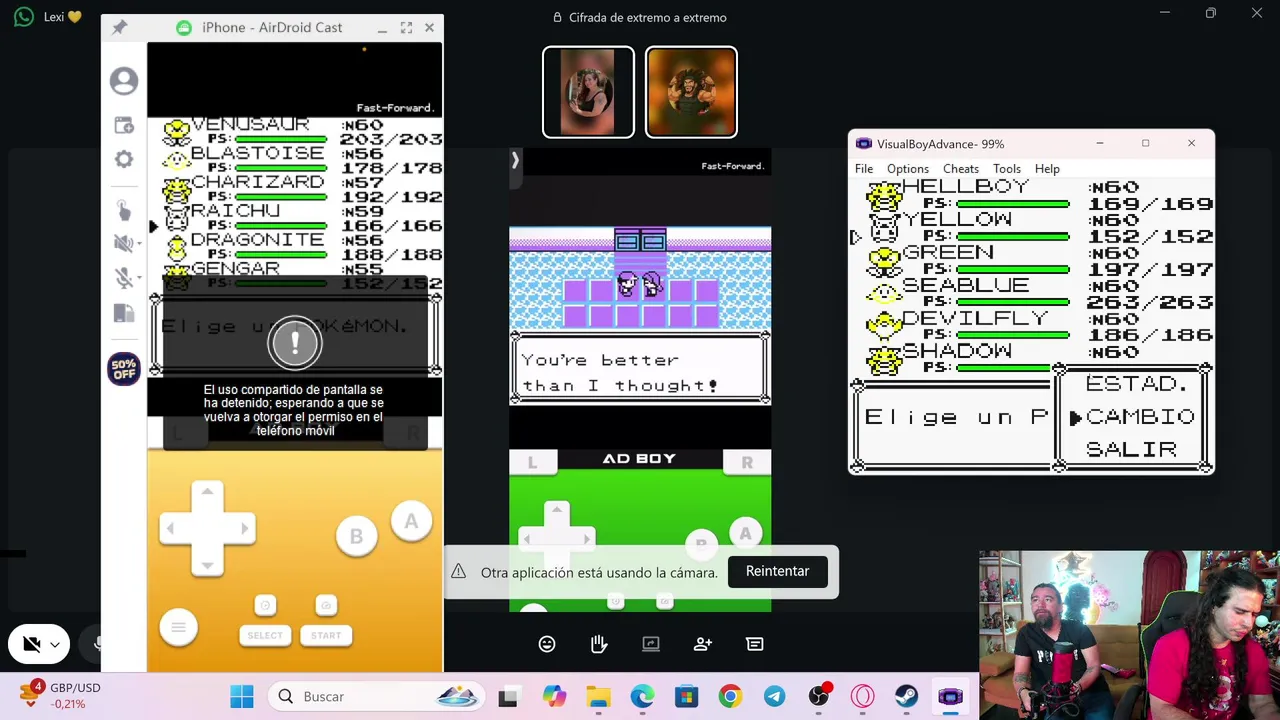Open the 50% OFF promotion badge
The width and height of the screenshot is (1280, 720).
[x=124, y=369]
